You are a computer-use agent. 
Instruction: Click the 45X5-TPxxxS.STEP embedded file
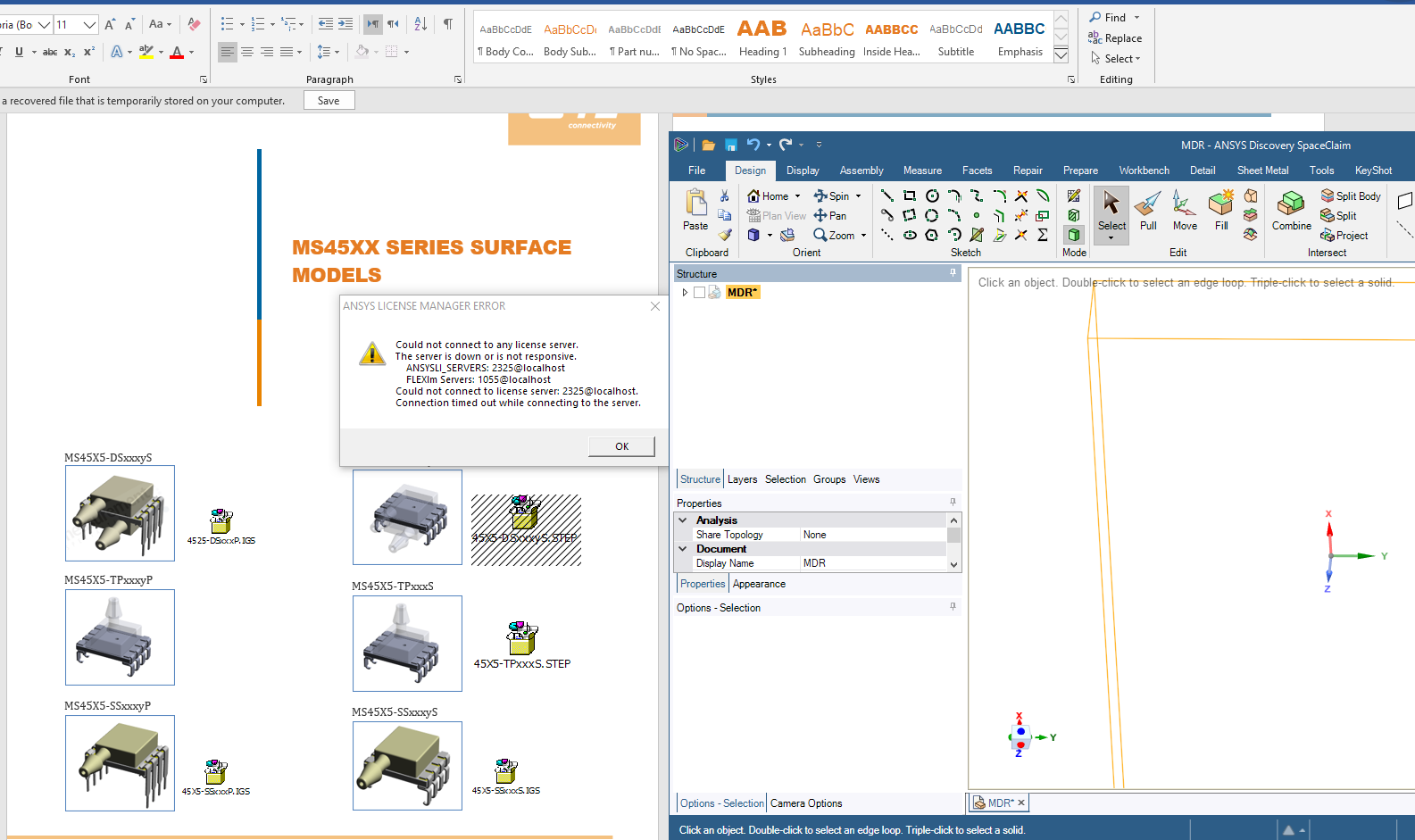pos(522,645)
